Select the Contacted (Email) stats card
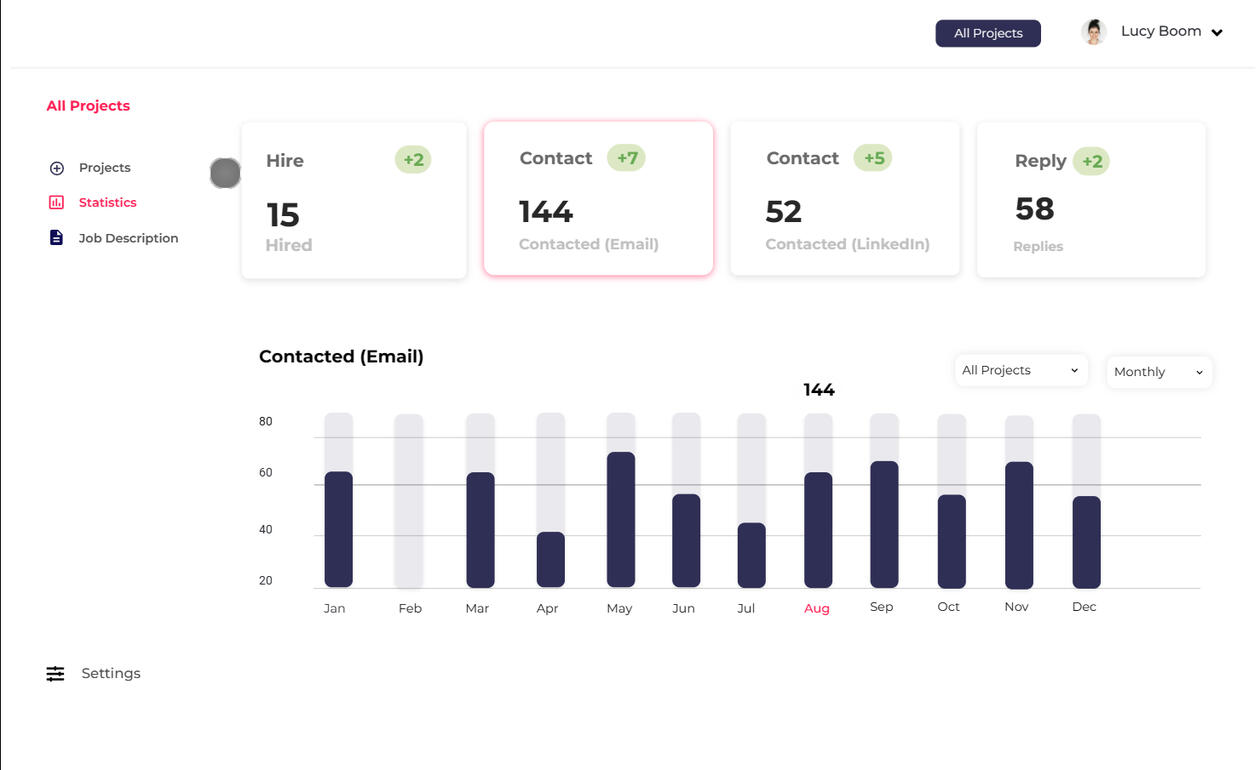The width and height of the screenshot is (1260, 770). [x=598, y=199]
